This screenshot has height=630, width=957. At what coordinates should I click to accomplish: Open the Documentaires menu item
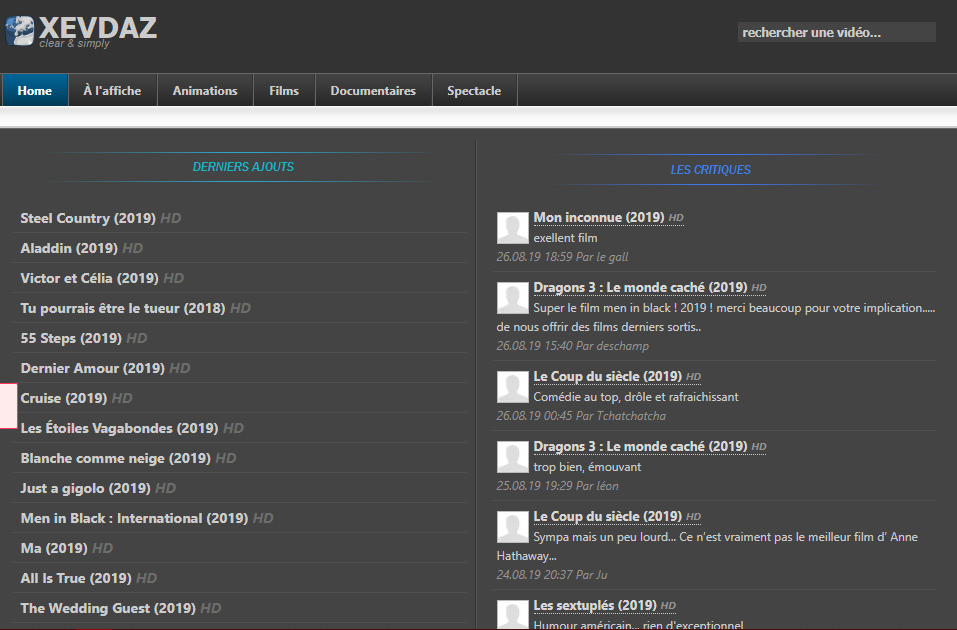pos(373,90)
